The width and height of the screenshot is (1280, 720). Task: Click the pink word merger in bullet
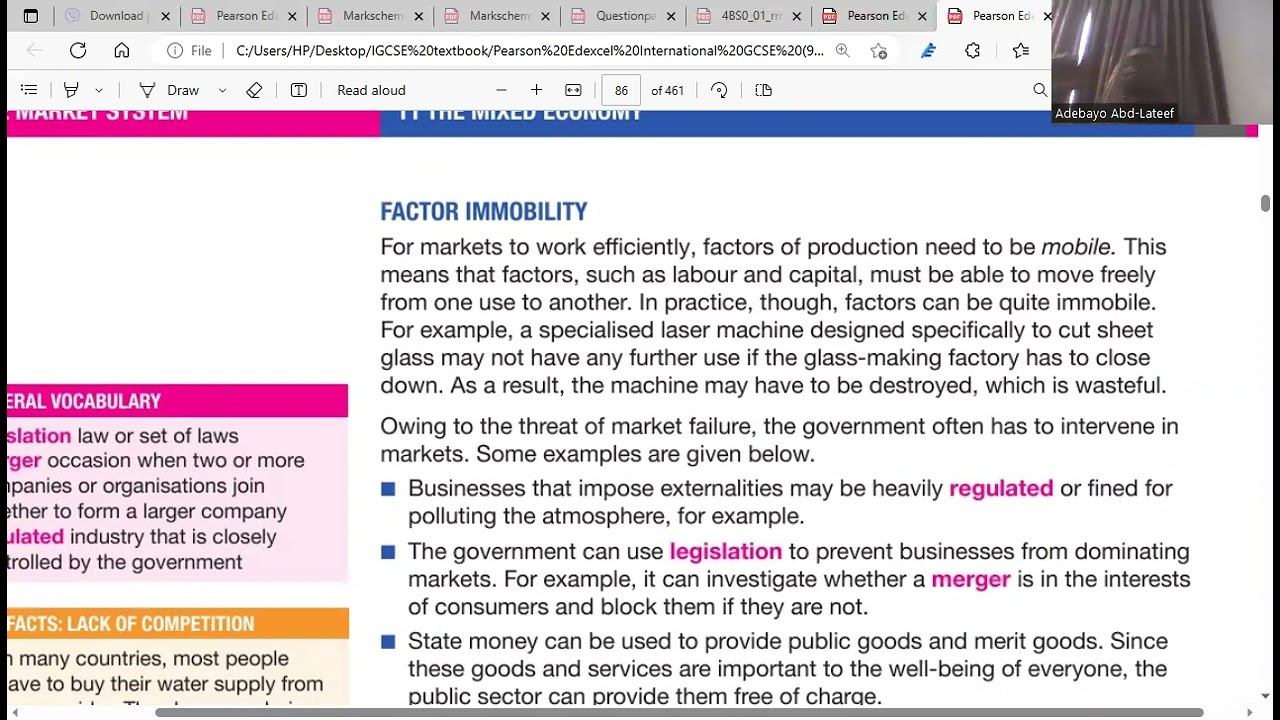click(971, 580)
